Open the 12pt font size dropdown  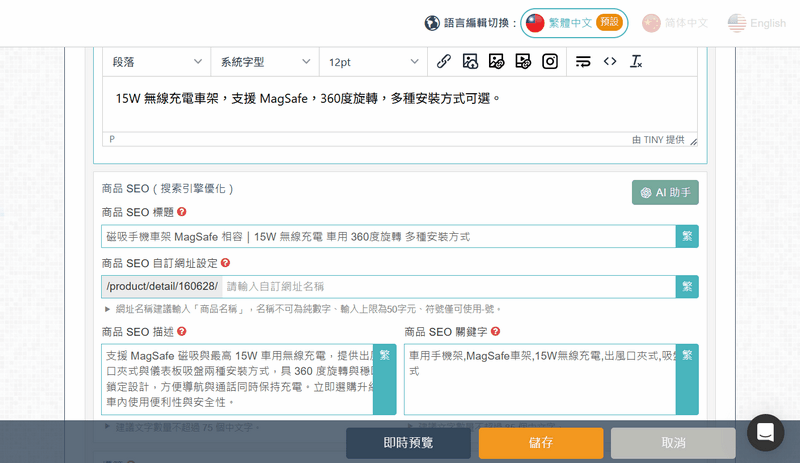[373, 62]
